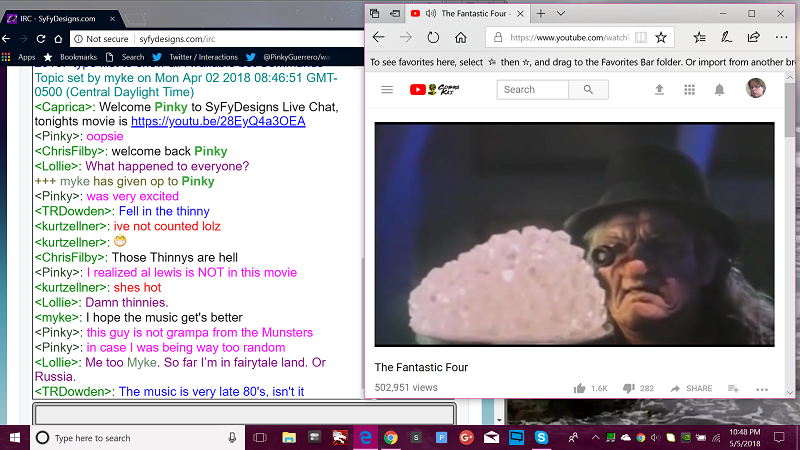Open the Search bookmark in Chrome
The height and width of the screenshot is (450, 800).
[125, 57]
